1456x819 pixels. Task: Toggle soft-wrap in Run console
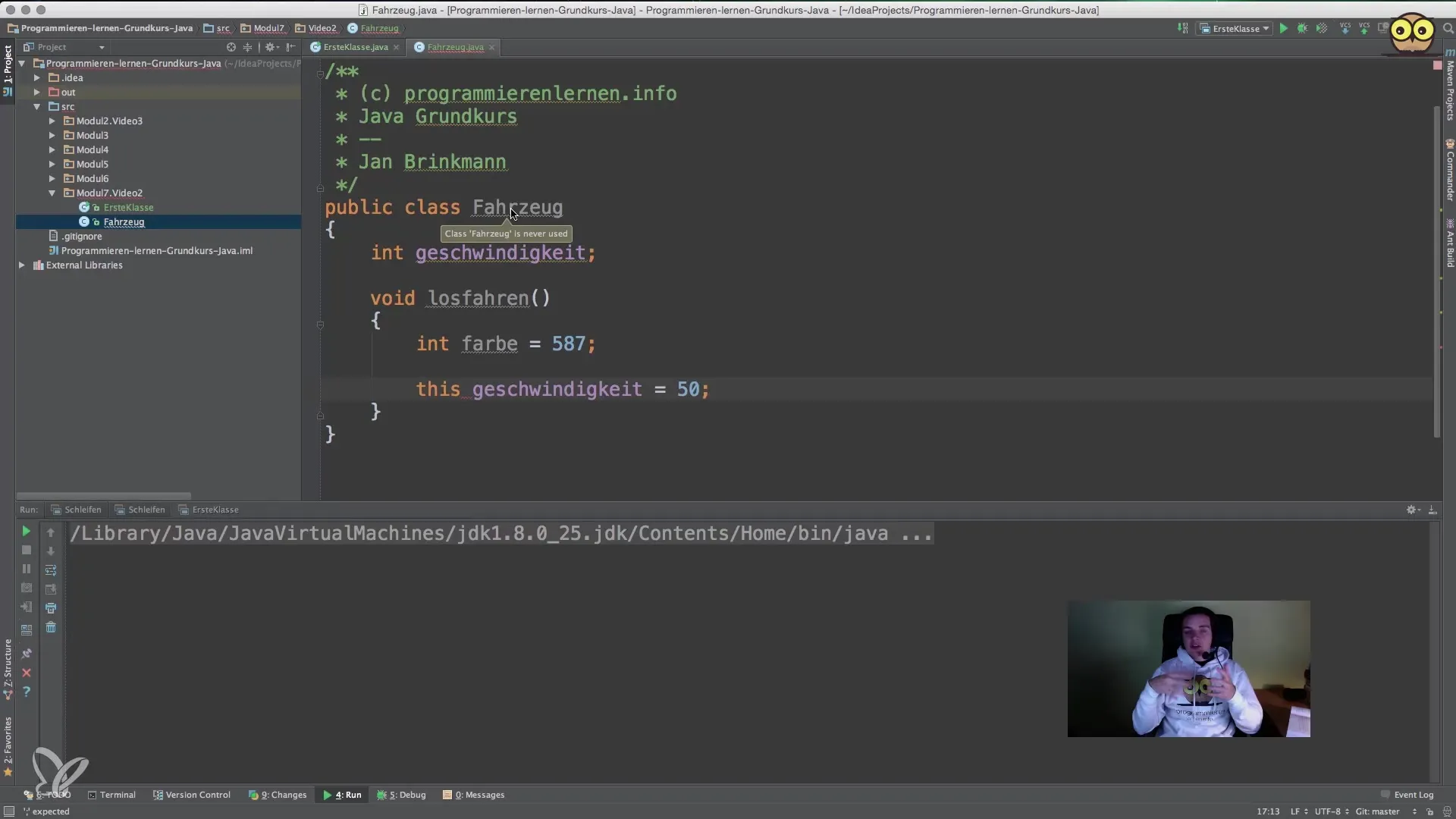[51, 570]
